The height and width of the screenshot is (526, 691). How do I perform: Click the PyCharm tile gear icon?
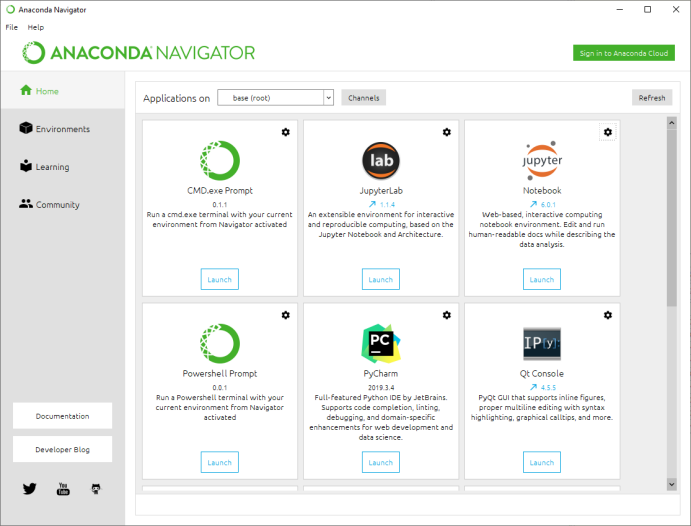(x=447, y=315)
